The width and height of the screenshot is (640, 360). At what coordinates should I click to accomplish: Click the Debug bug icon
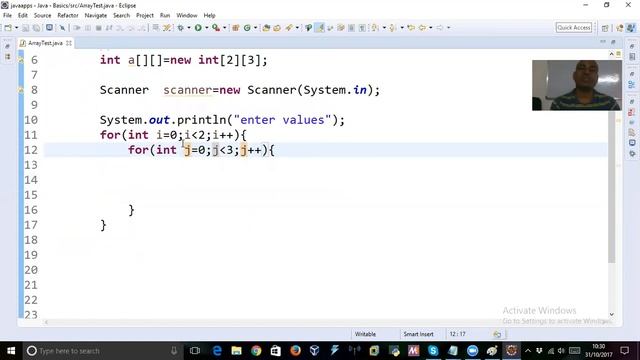click(x=180, y=28)
